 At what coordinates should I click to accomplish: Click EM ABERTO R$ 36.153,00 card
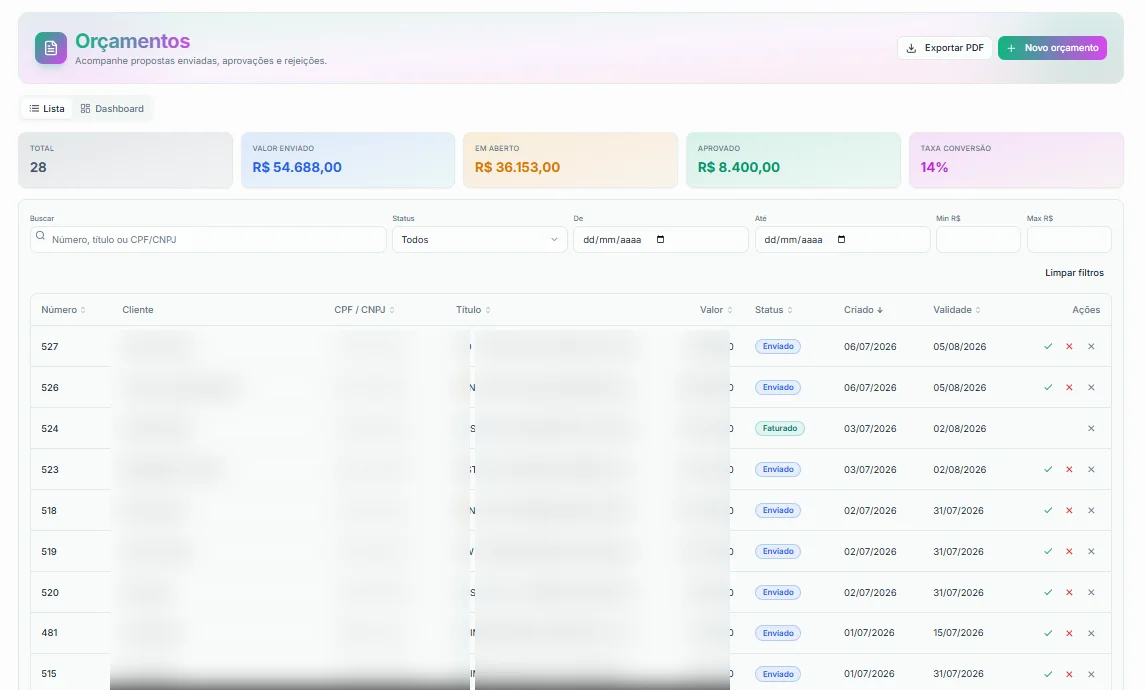[x=570, y=160]
